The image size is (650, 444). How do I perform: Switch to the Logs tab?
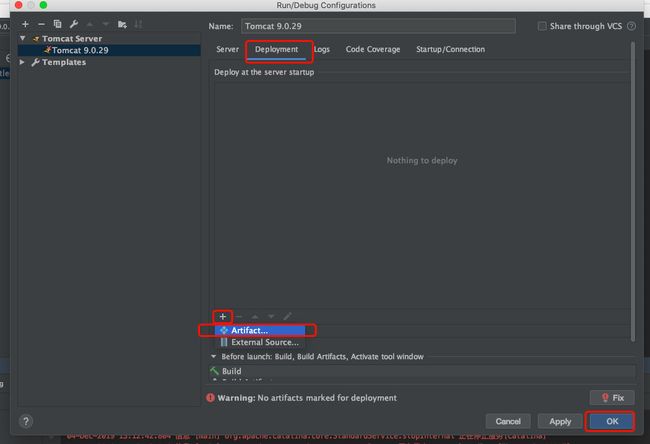point(322,49)
